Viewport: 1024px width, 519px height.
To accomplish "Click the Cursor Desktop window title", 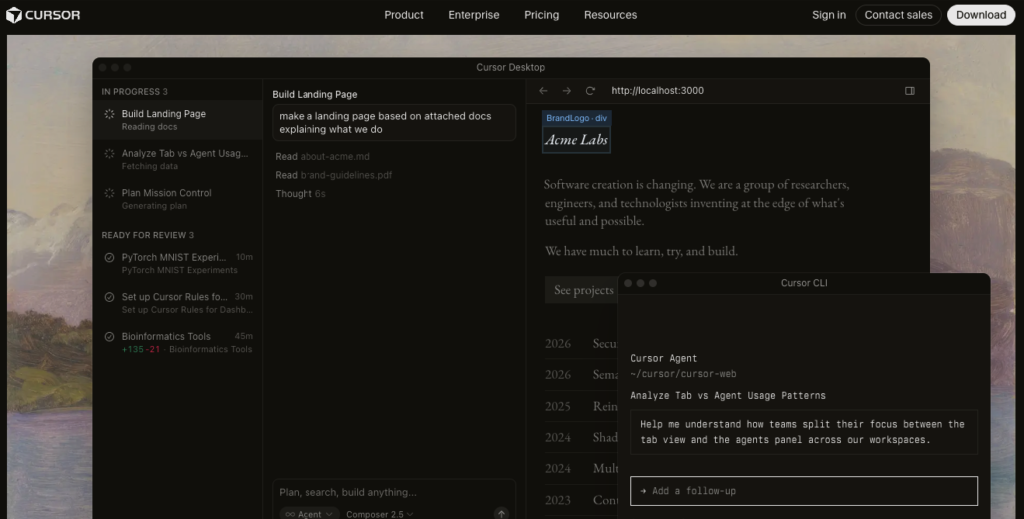I will click(x=511, y=67).
